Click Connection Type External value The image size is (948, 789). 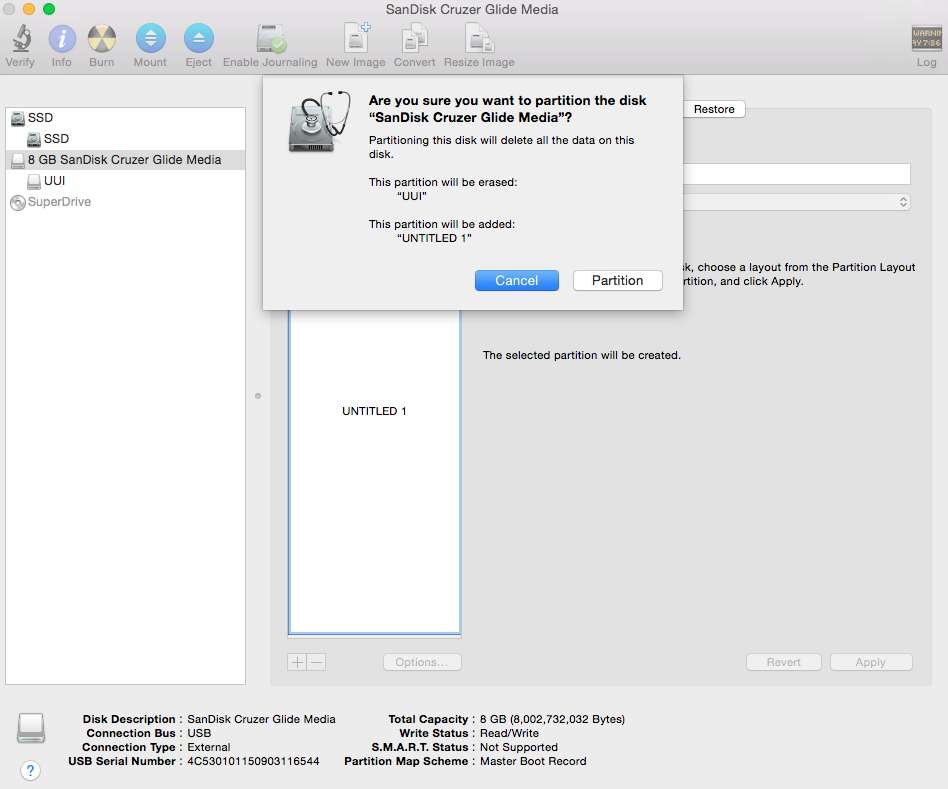click(x=209, y=747)
